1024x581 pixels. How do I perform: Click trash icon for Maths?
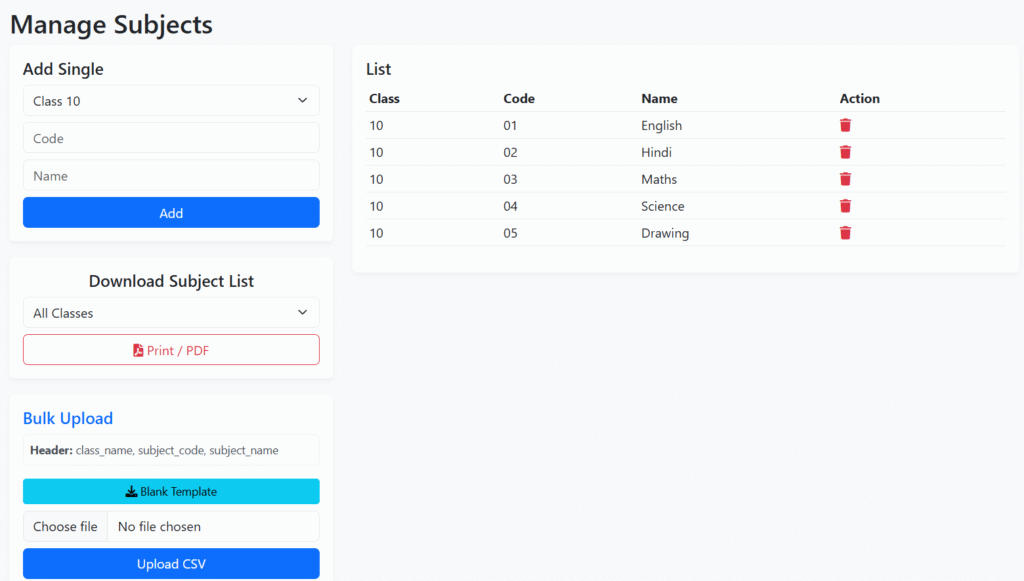pos(845,180)
